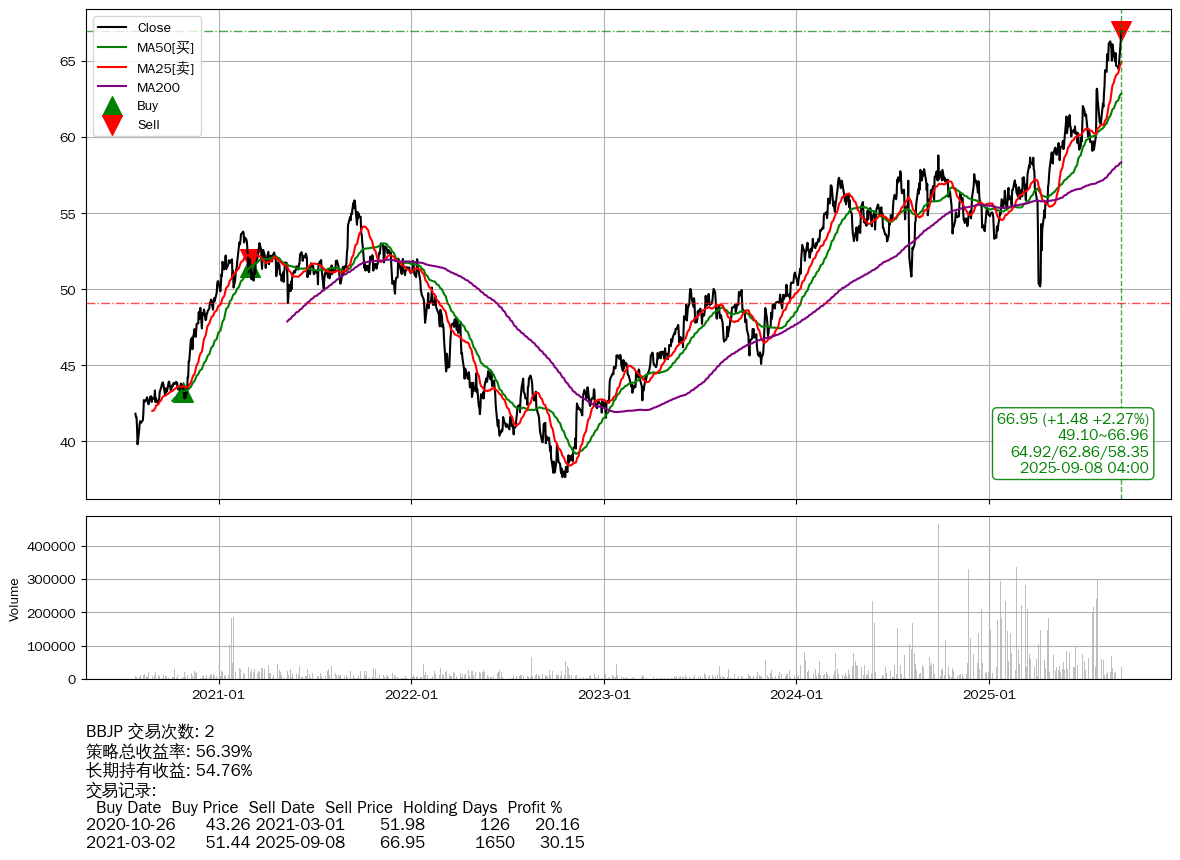Click the Buy Date 2020-10-26 table cell
This screenshot has width=1180, height=860.
[131, 825]
